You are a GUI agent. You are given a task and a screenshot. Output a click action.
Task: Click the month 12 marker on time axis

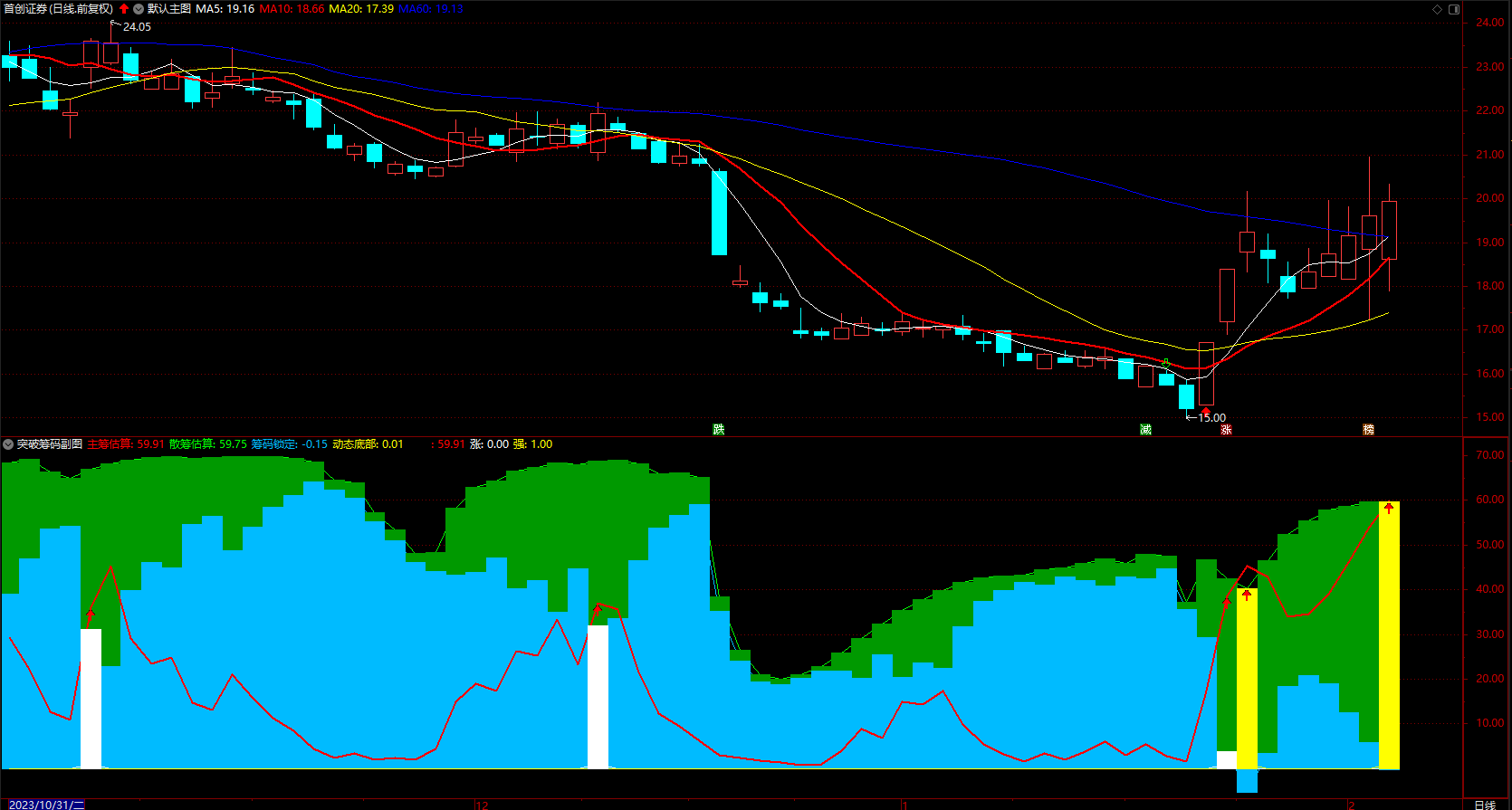482,805
